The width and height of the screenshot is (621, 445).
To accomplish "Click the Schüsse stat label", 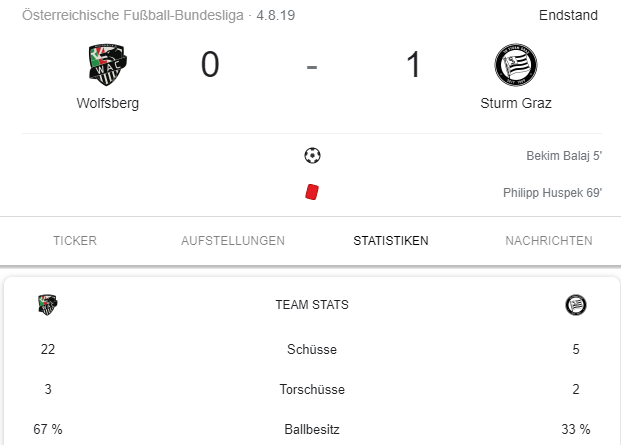I will point(312,349).
